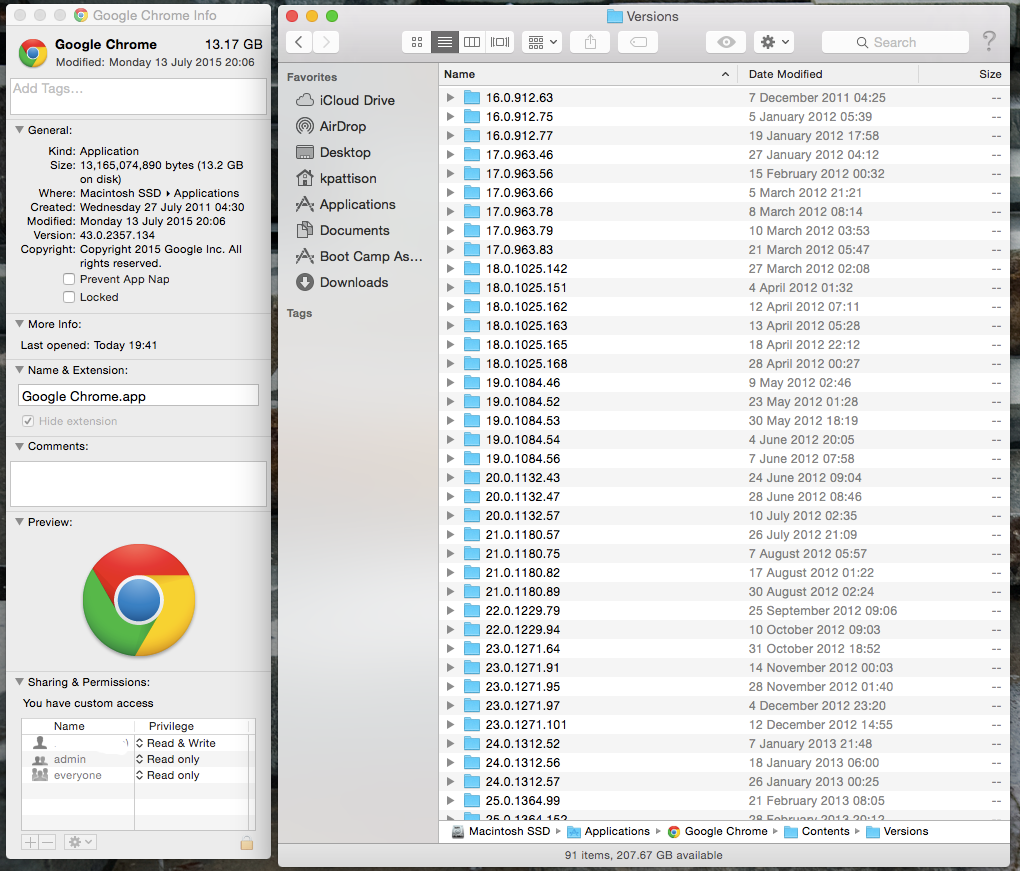The height and width of the screenshot is (871, 1020).
Task: Expand folder 19.0.1084.46
Action: [450, 382]
